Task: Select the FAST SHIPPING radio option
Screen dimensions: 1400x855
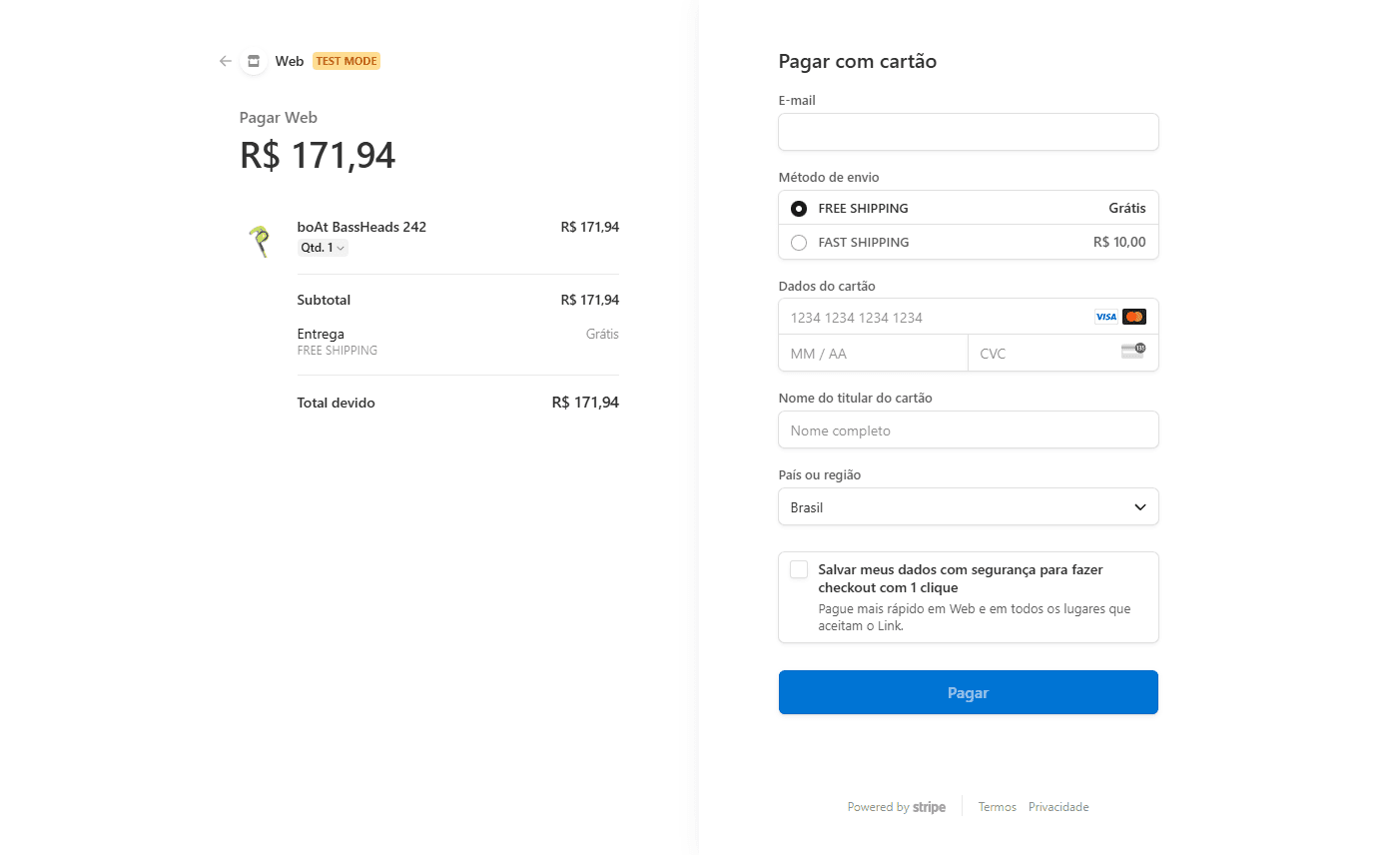Action: [x=799, y=243]
